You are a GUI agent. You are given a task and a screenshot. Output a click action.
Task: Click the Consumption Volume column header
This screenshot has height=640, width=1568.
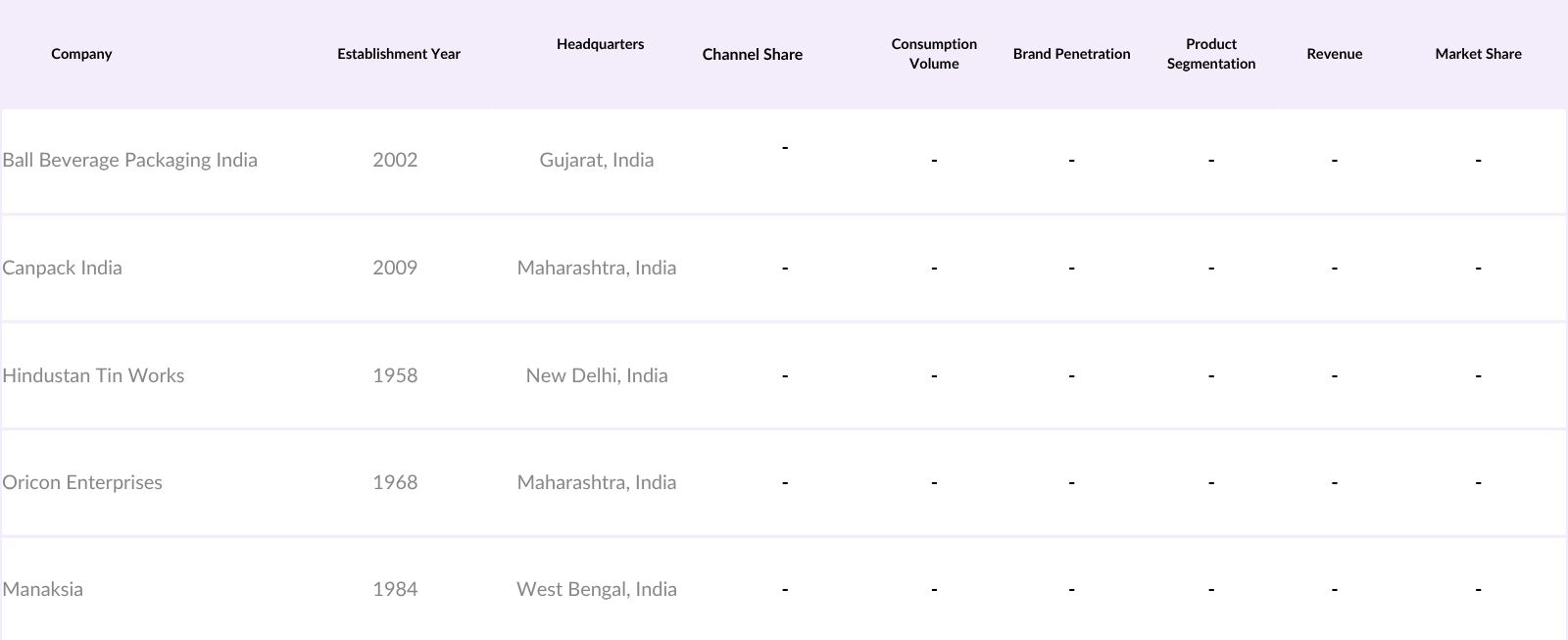tap(934, 54)
